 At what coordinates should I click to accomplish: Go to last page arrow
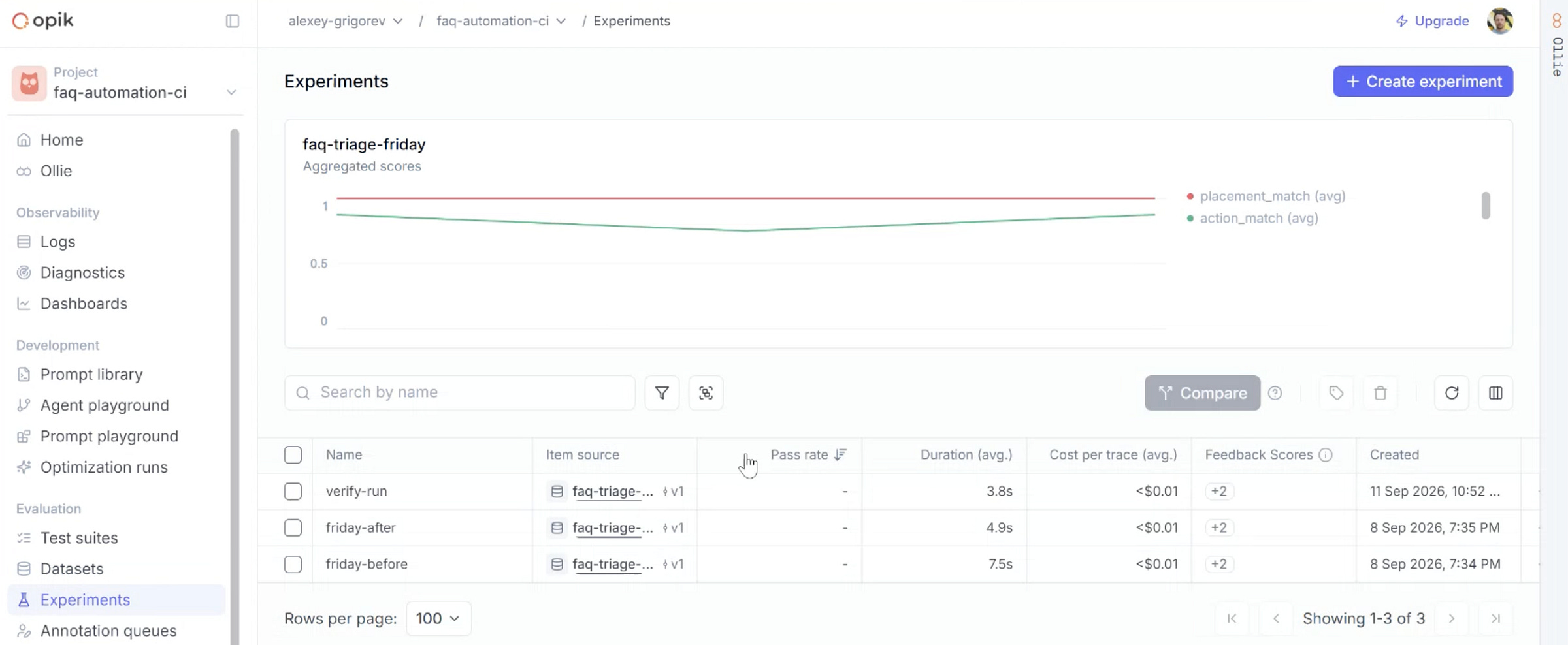point(1495,618)
